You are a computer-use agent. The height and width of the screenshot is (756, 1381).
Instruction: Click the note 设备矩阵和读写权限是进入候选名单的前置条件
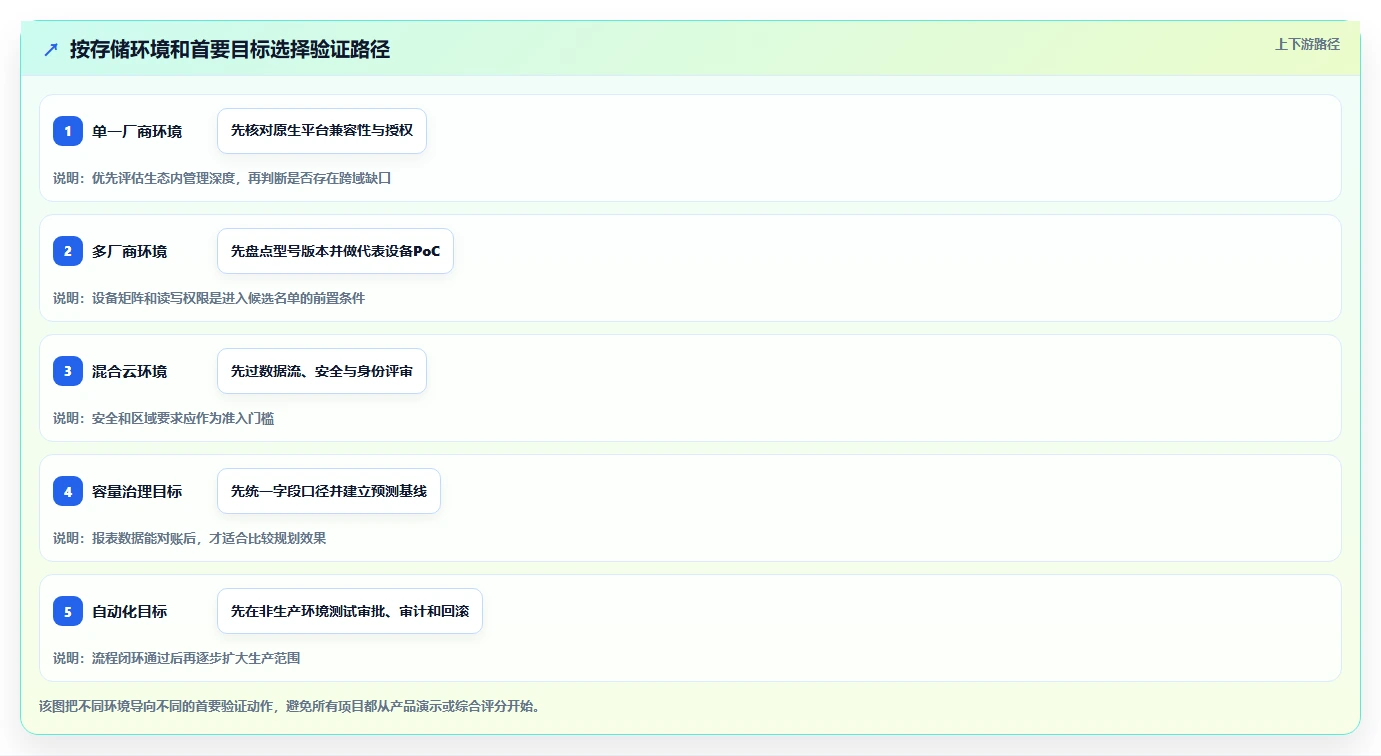228,298
